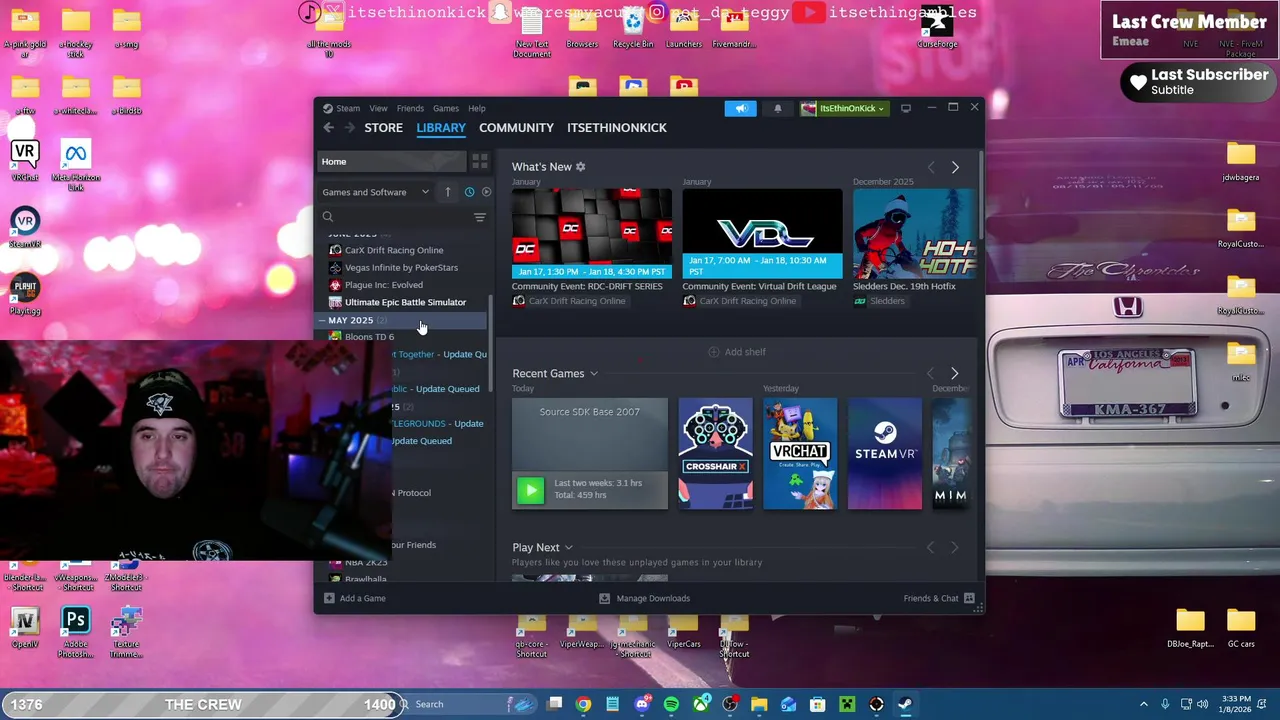Open the Steam announcements megaphone button
Screen dimensions: 1280x720
pyautogui.click(x=741, y=108)
